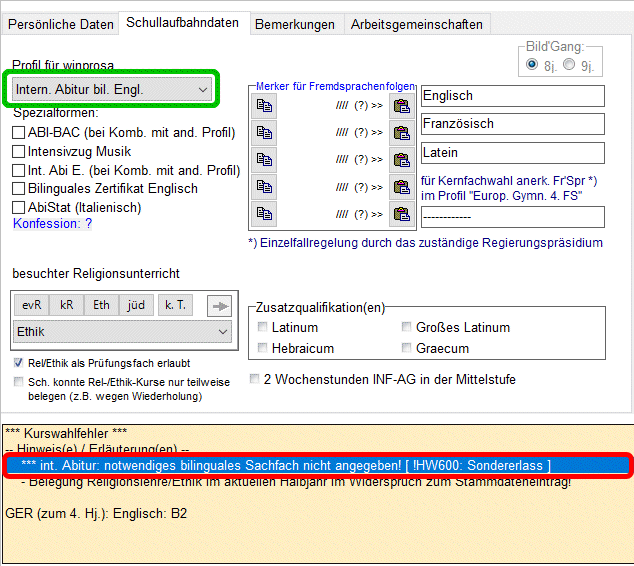The width and height of the screenshot is (634, 566).
Task: Click the paste icon beside the Französisch field
Action: [x=402, y=132]
